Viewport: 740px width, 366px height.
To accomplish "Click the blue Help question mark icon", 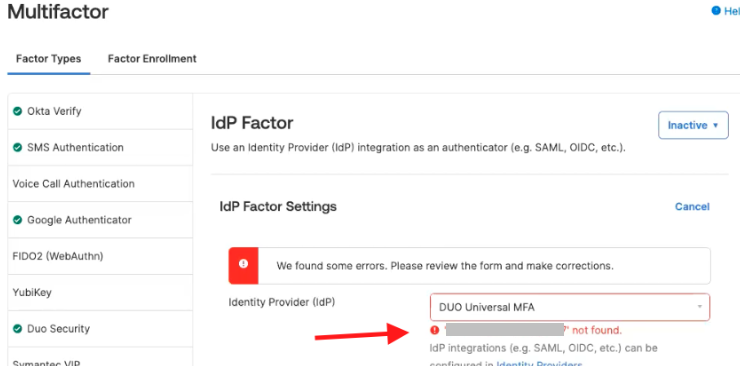I will 716,10.
